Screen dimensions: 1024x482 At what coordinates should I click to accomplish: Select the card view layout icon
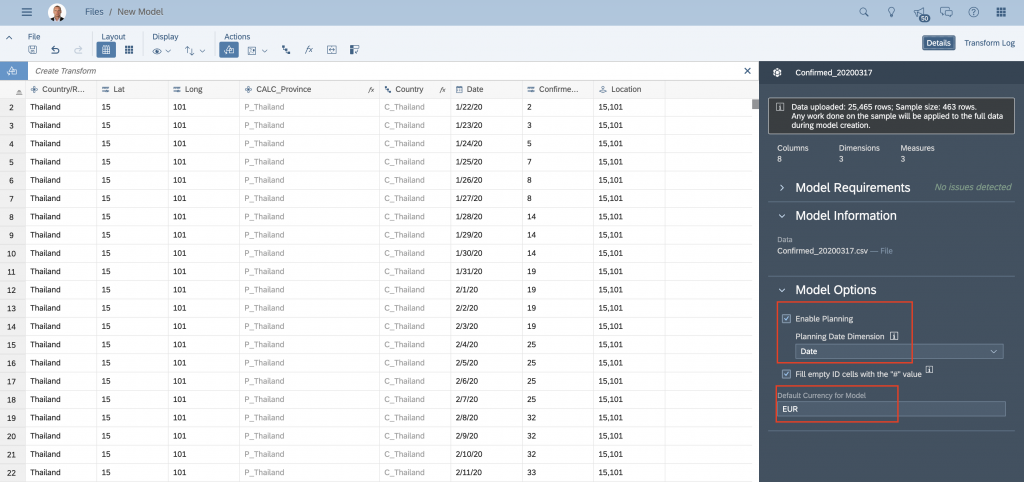[129, 50]
